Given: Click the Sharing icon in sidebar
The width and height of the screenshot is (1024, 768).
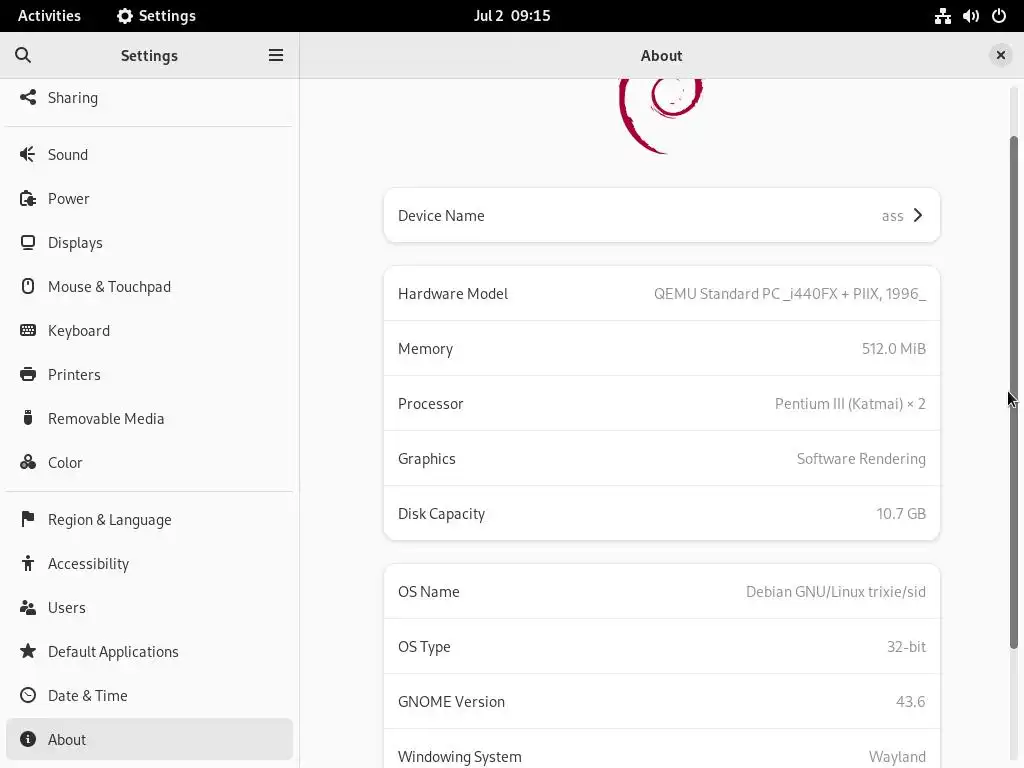Looking at the screenshot, I should [x=27, y=97].
